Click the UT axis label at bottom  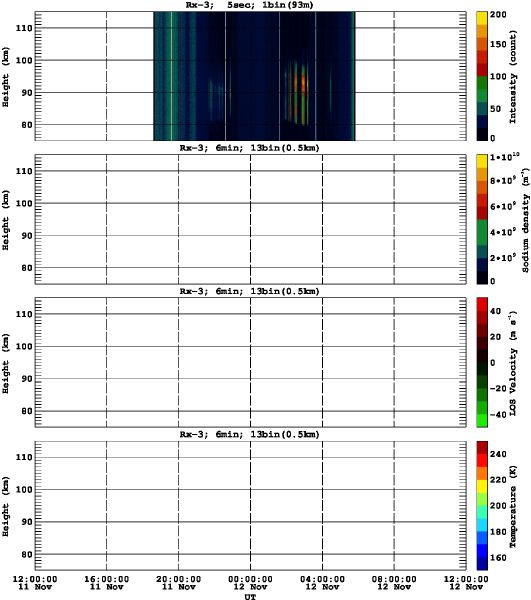[250, 597]
